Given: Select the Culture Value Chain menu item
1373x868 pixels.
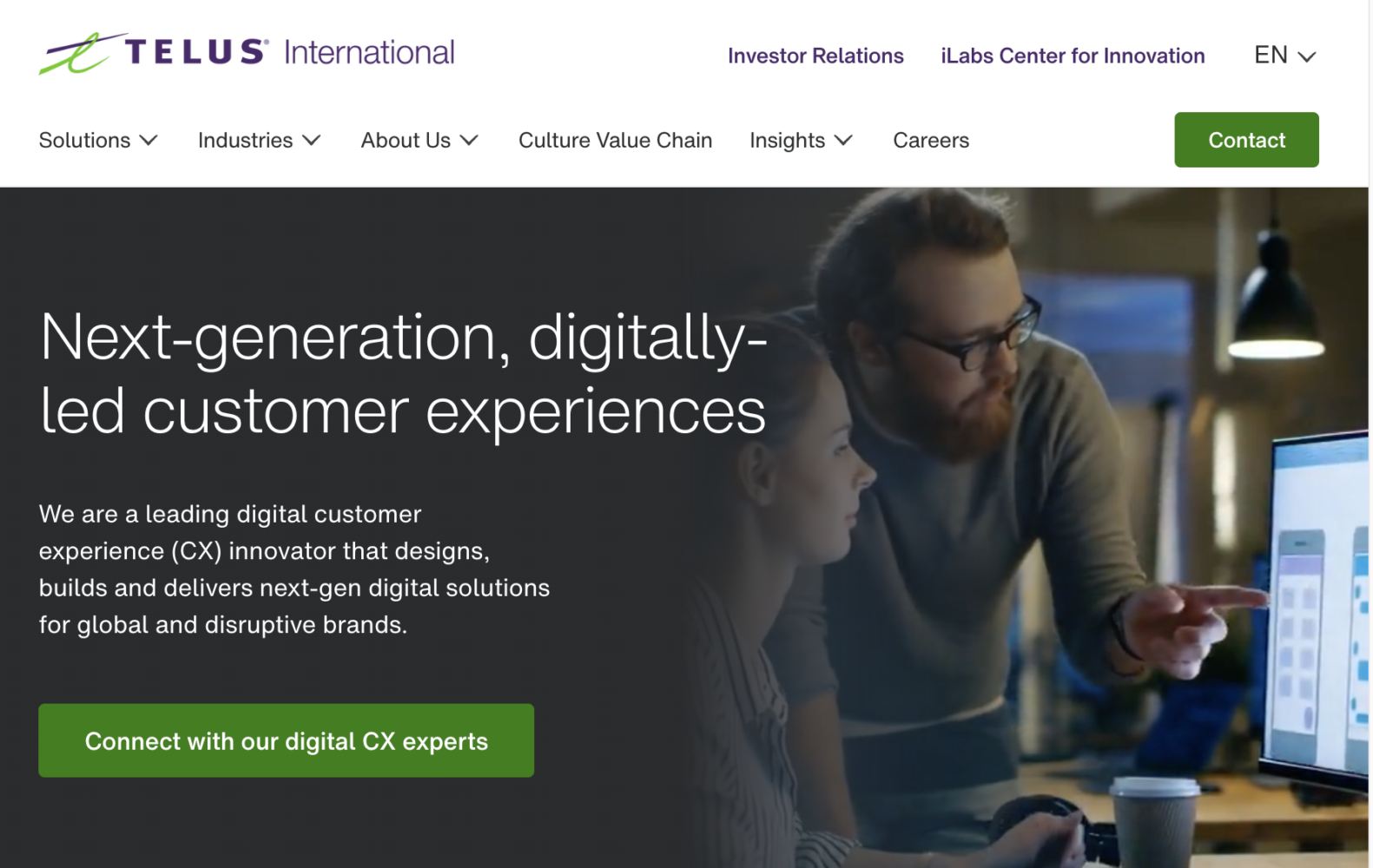Looking at the screenshot, I should point(615,140).
